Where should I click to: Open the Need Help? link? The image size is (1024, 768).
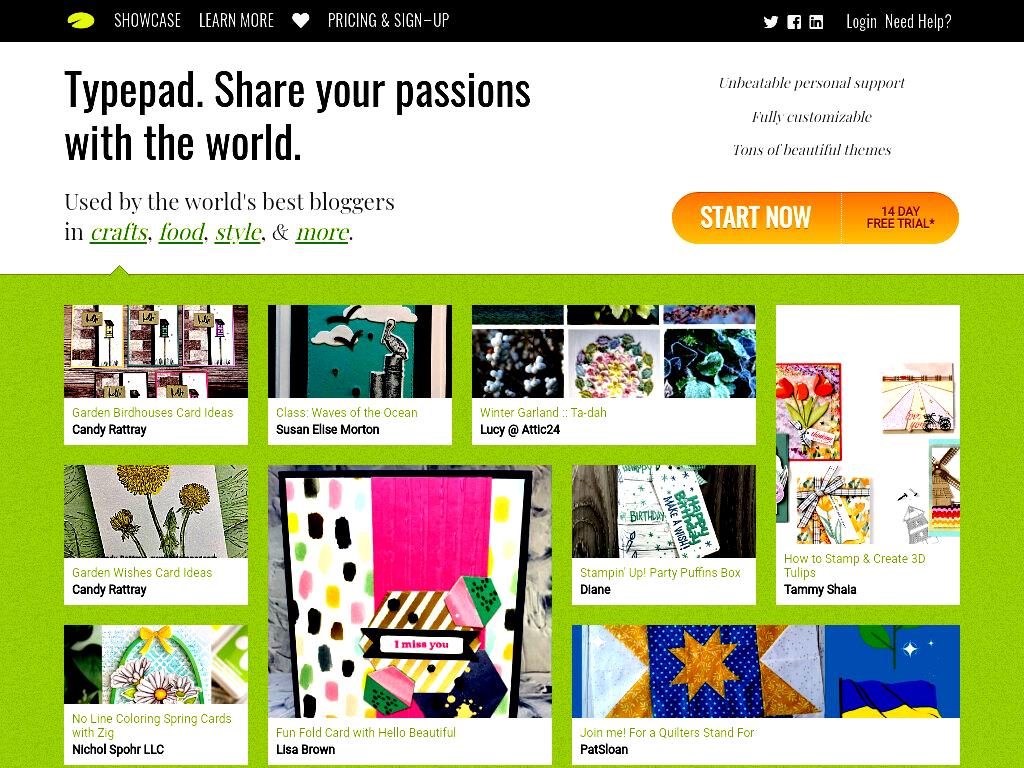[x=918, y=22]
